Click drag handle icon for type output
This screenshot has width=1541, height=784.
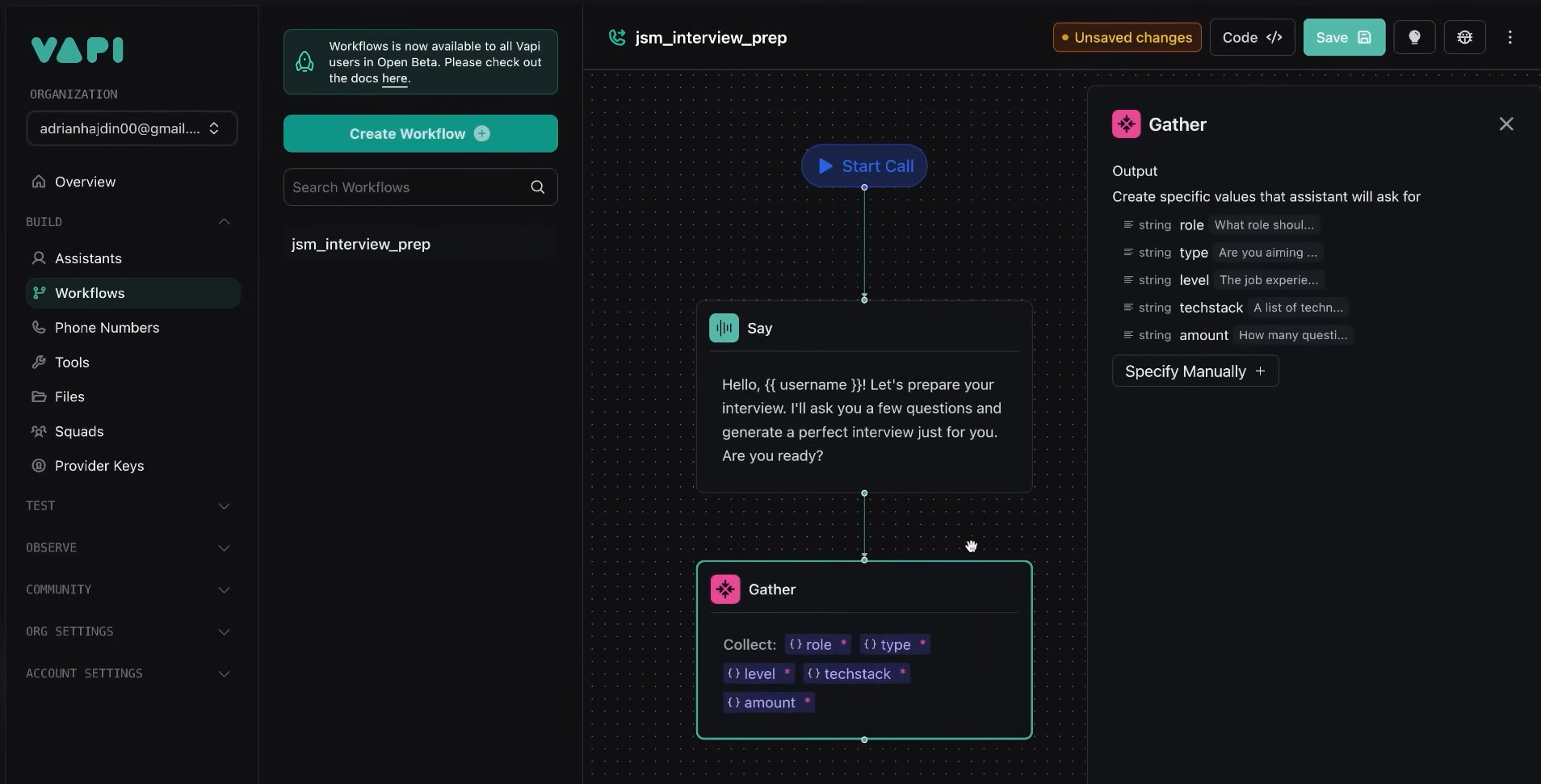click(x=1128, y=252)
